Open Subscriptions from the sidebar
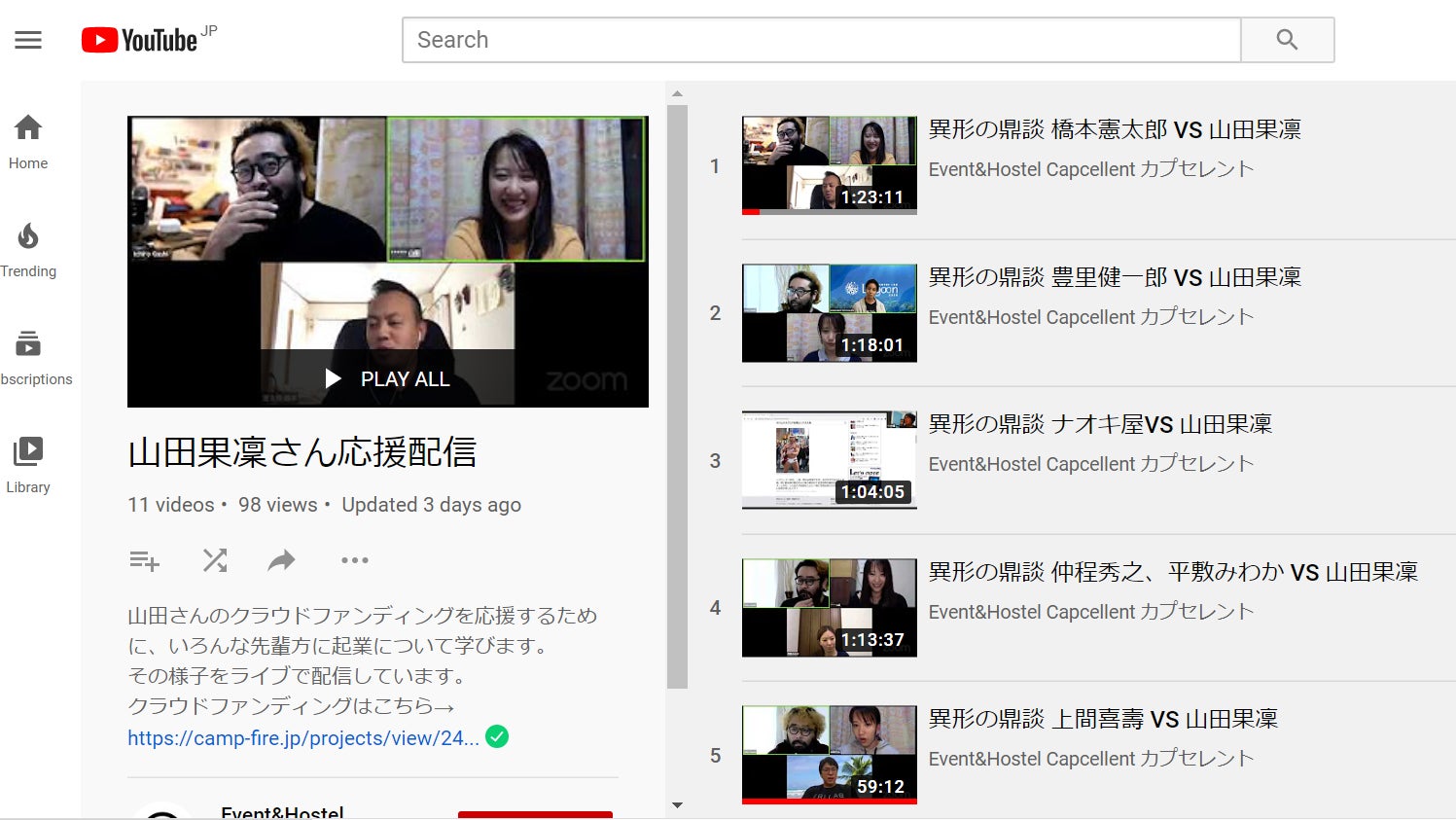Image resolution: width=1456 pixels, height=820 pixels. pyautogui.click(x=28, y=357)
